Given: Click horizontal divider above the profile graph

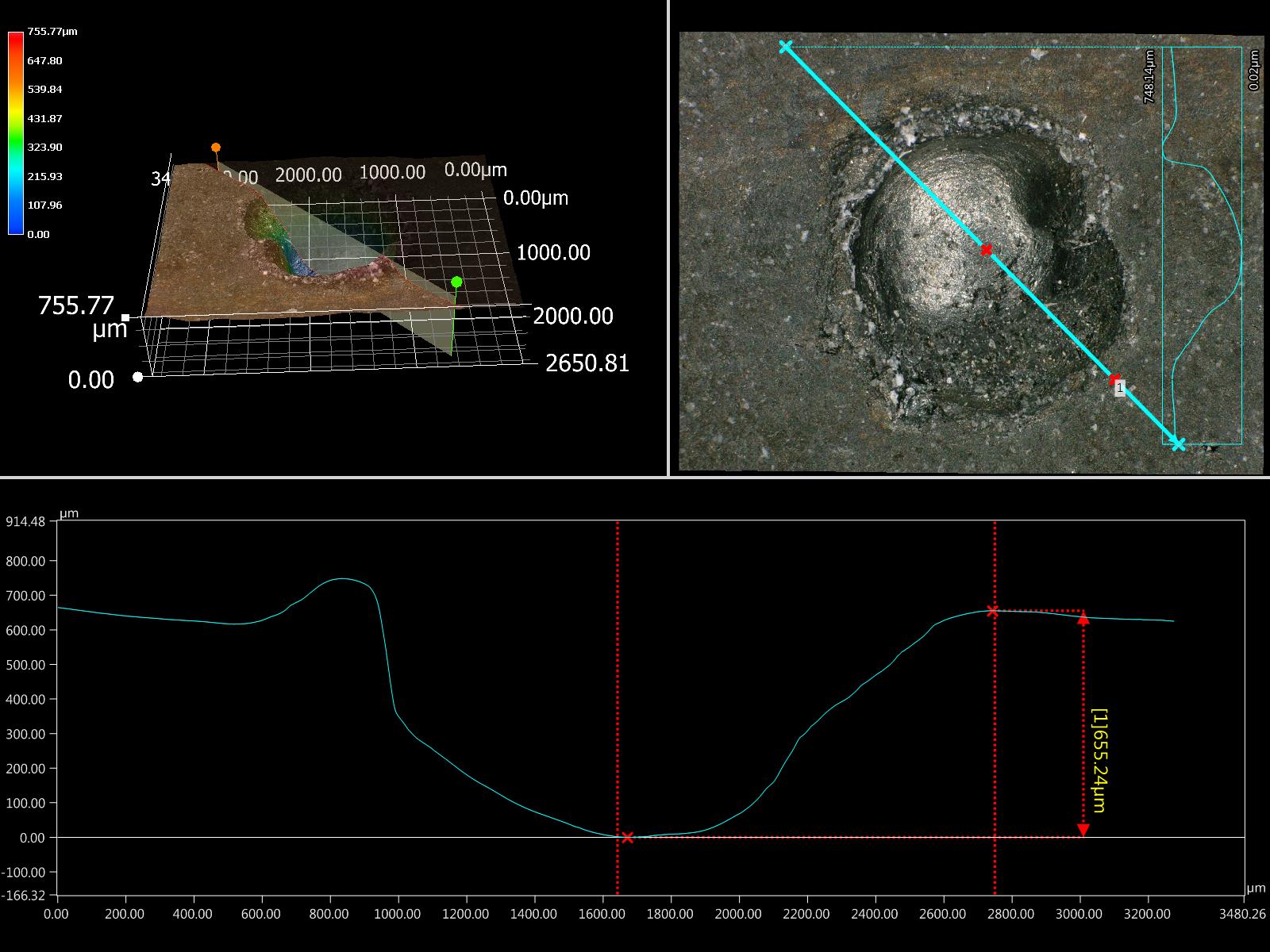Looking at the screenshot, I should point(635,477).
